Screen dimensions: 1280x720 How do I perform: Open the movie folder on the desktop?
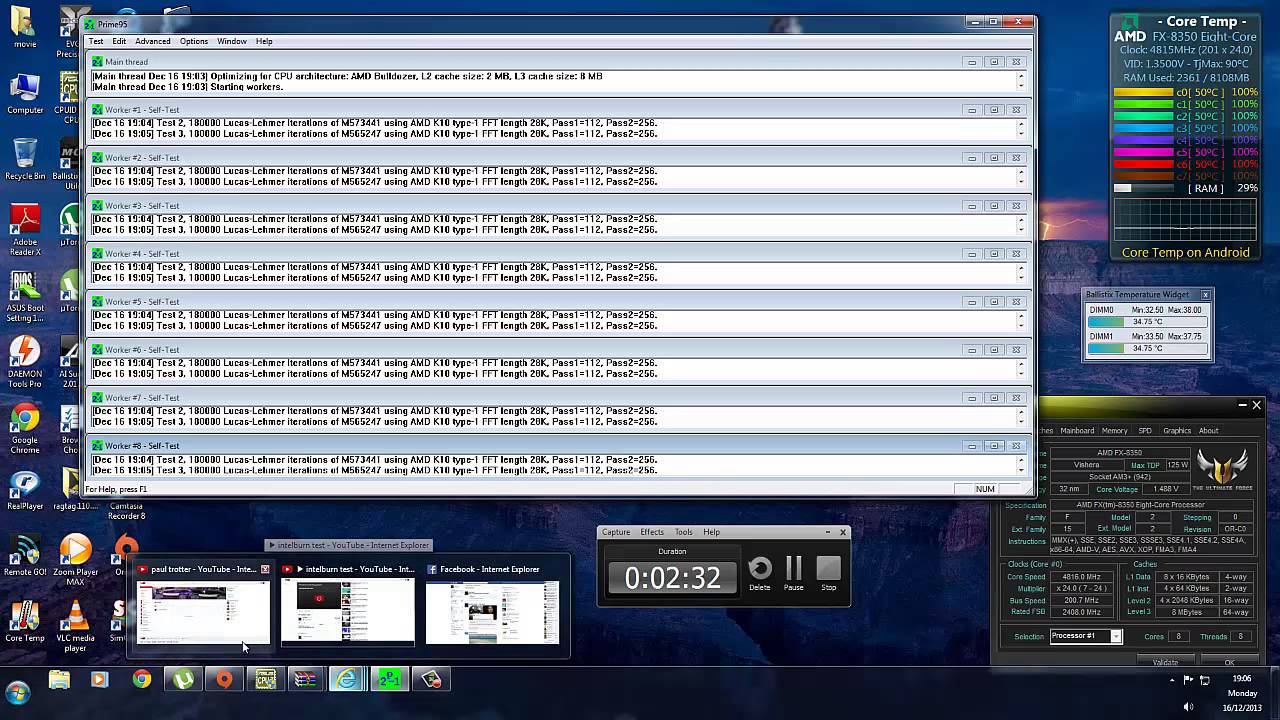tap(25, 27)
